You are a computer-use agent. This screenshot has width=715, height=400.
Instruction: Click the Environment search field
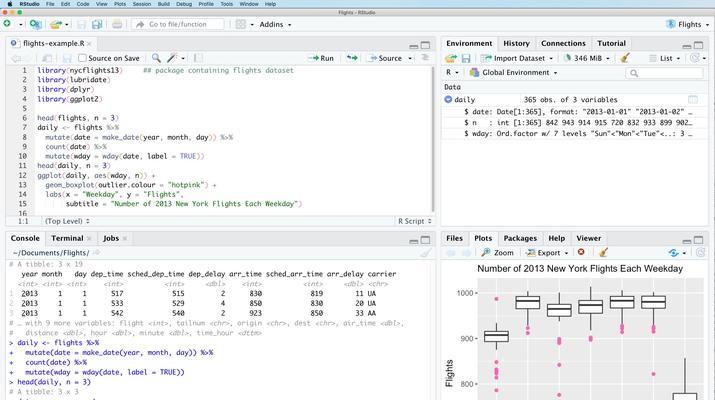664,73
